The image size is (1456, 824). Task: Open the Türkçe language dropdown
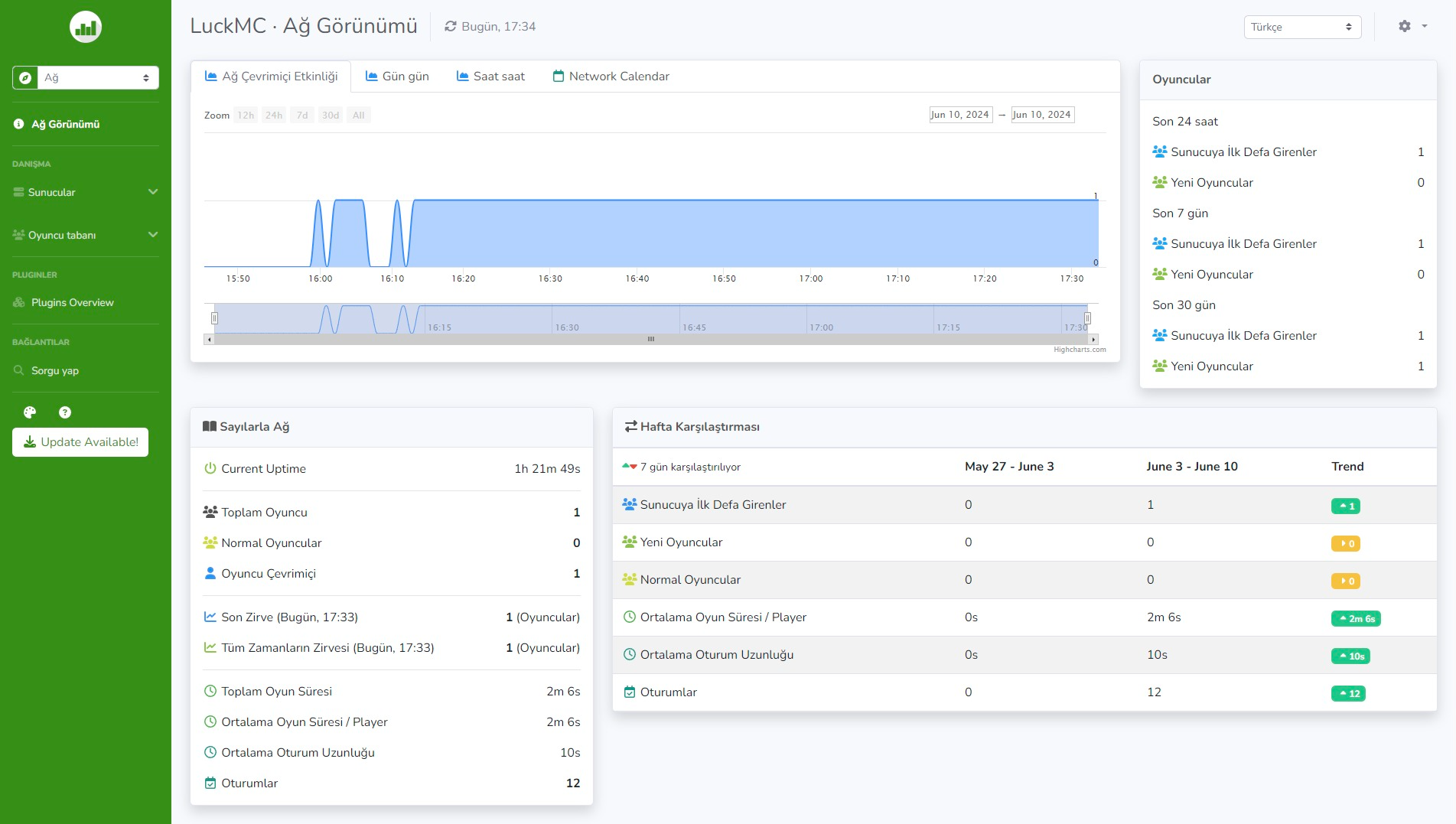(x=1302, y=27)
